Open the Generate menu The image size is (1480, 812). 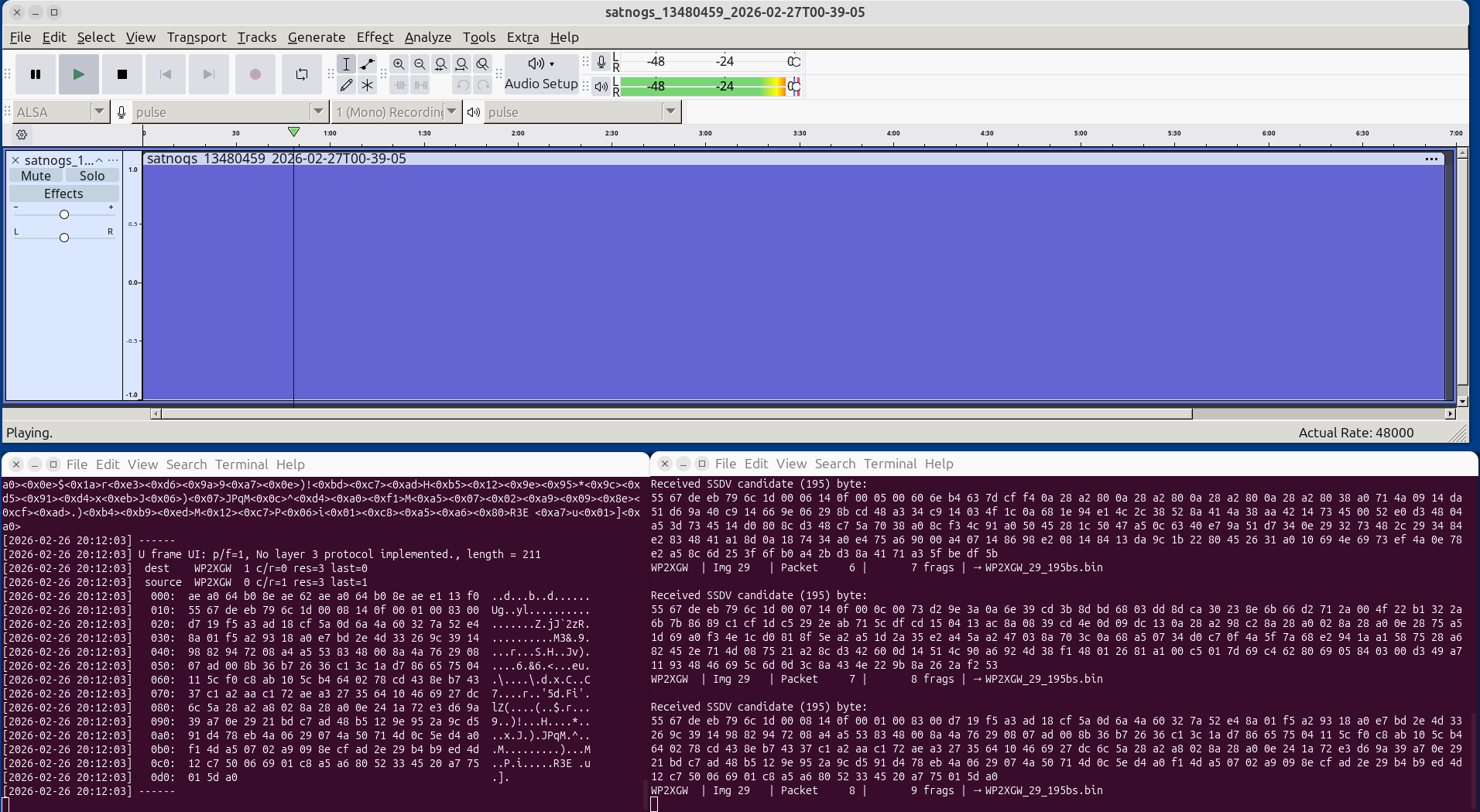pos(316,37)
